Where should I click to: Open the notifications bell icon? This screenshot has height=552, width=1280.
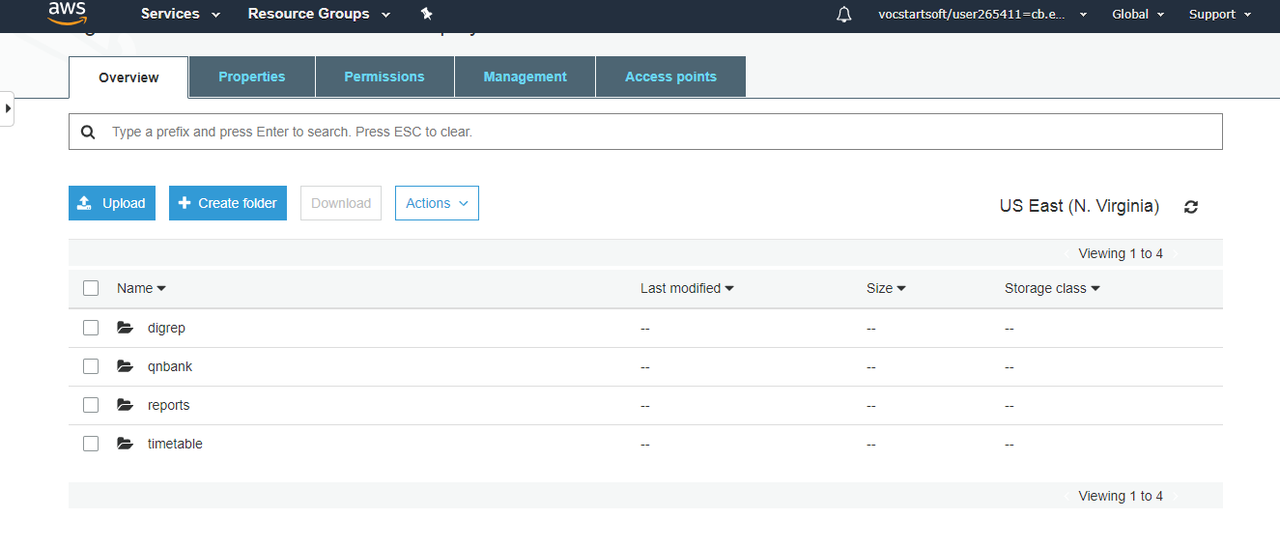(844, 15)
